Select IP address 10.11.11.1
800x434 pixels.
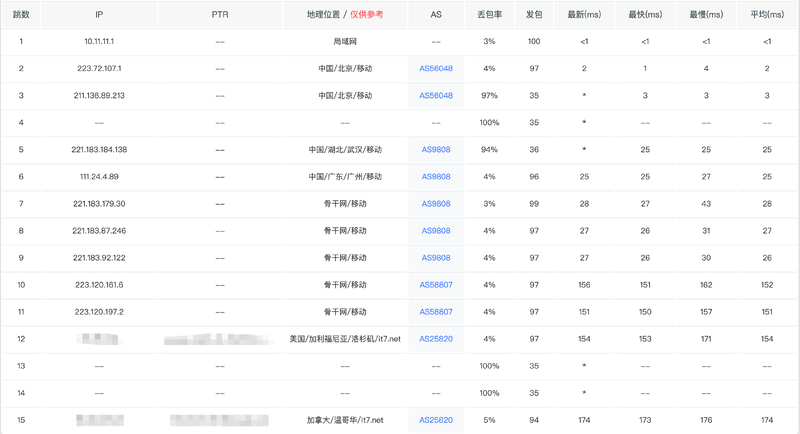click(x=99, y=41)
